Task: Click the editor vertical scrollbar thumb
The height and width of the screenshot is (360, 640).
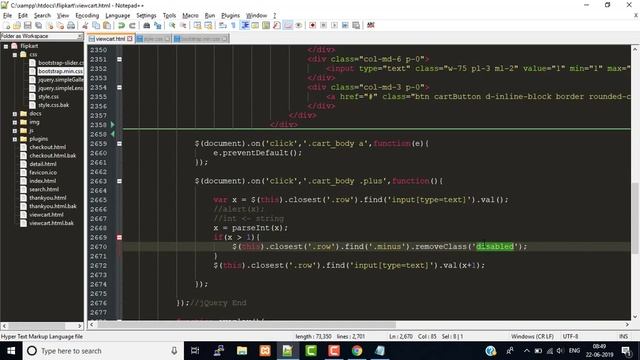Action: (x=635, y=218)
